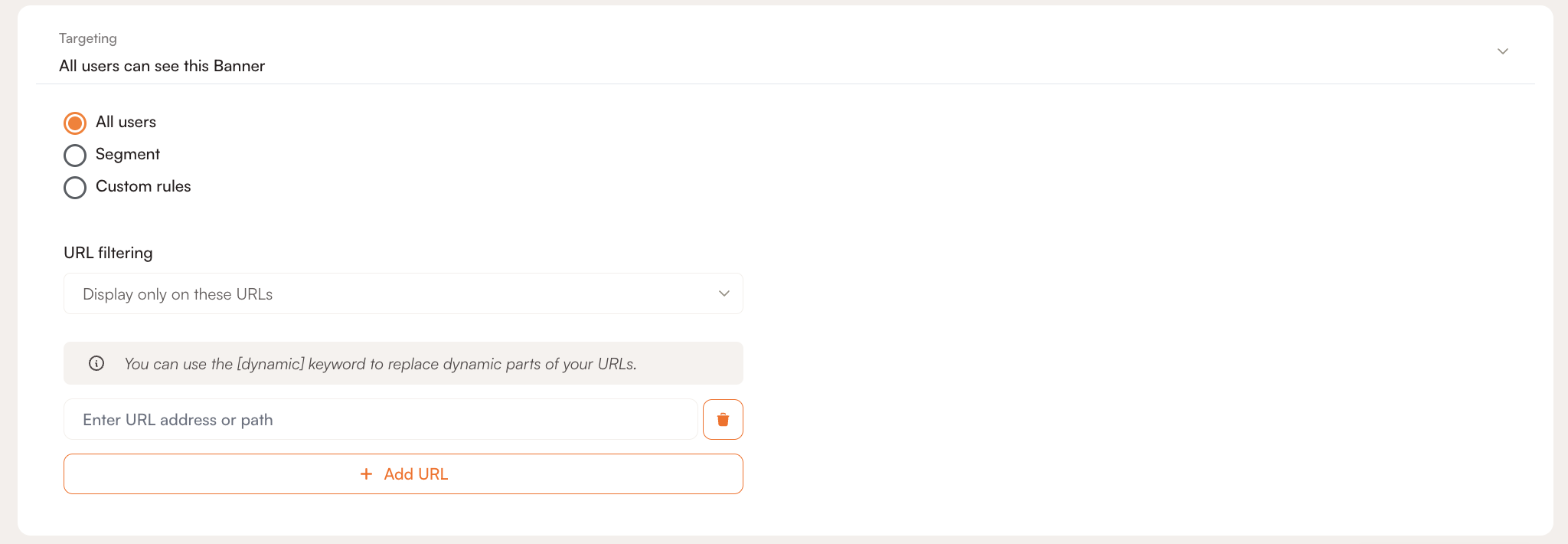1568x544 pixels.
Task: Click the 'Segment' label text
Action: coord(128,154)
